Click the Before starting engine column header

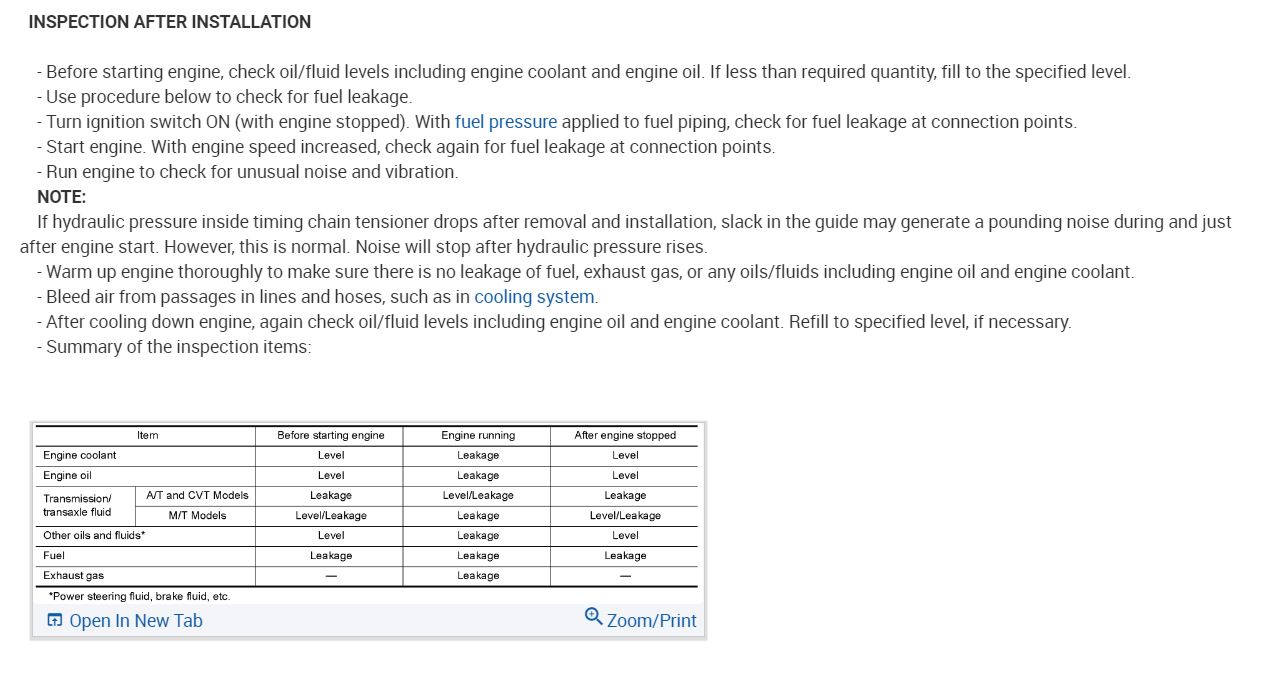tap(330, 435)
